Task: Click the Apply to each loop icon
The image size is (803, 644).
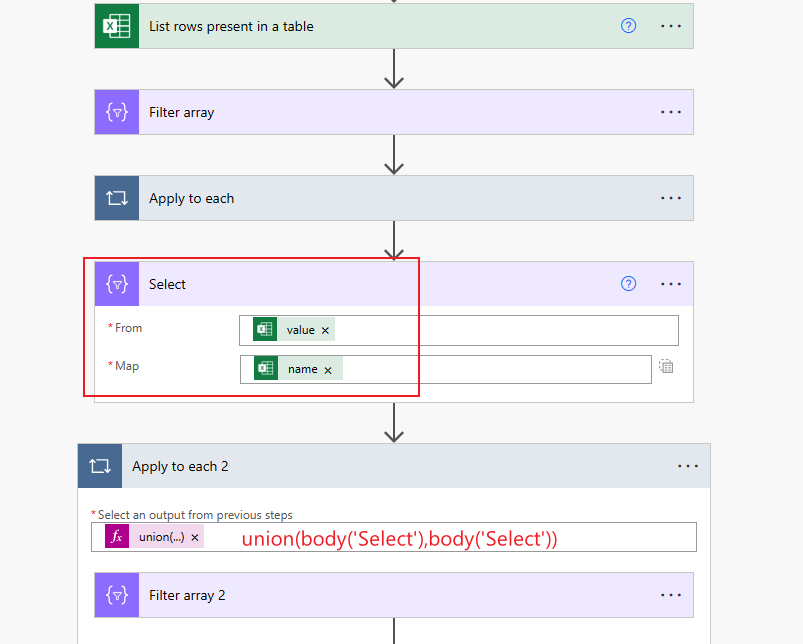Action: 117,198
